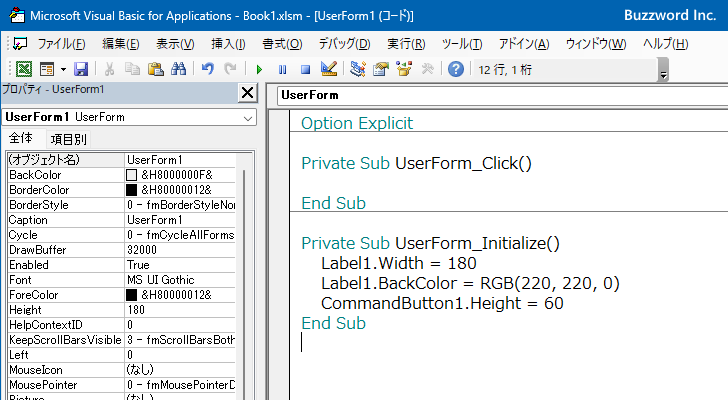Click the Redo arrow icon
The image size is (728, 400).
point(230,69)
